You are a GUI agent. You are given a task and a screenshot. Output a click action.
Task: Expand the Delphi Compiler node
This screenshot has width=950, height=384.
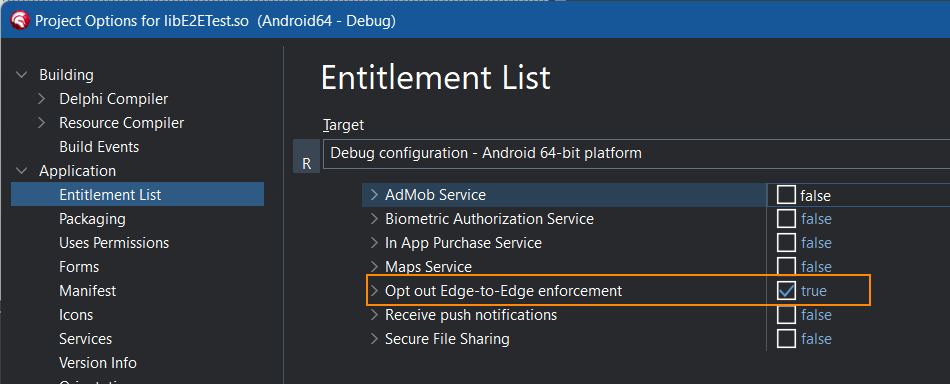41,98
